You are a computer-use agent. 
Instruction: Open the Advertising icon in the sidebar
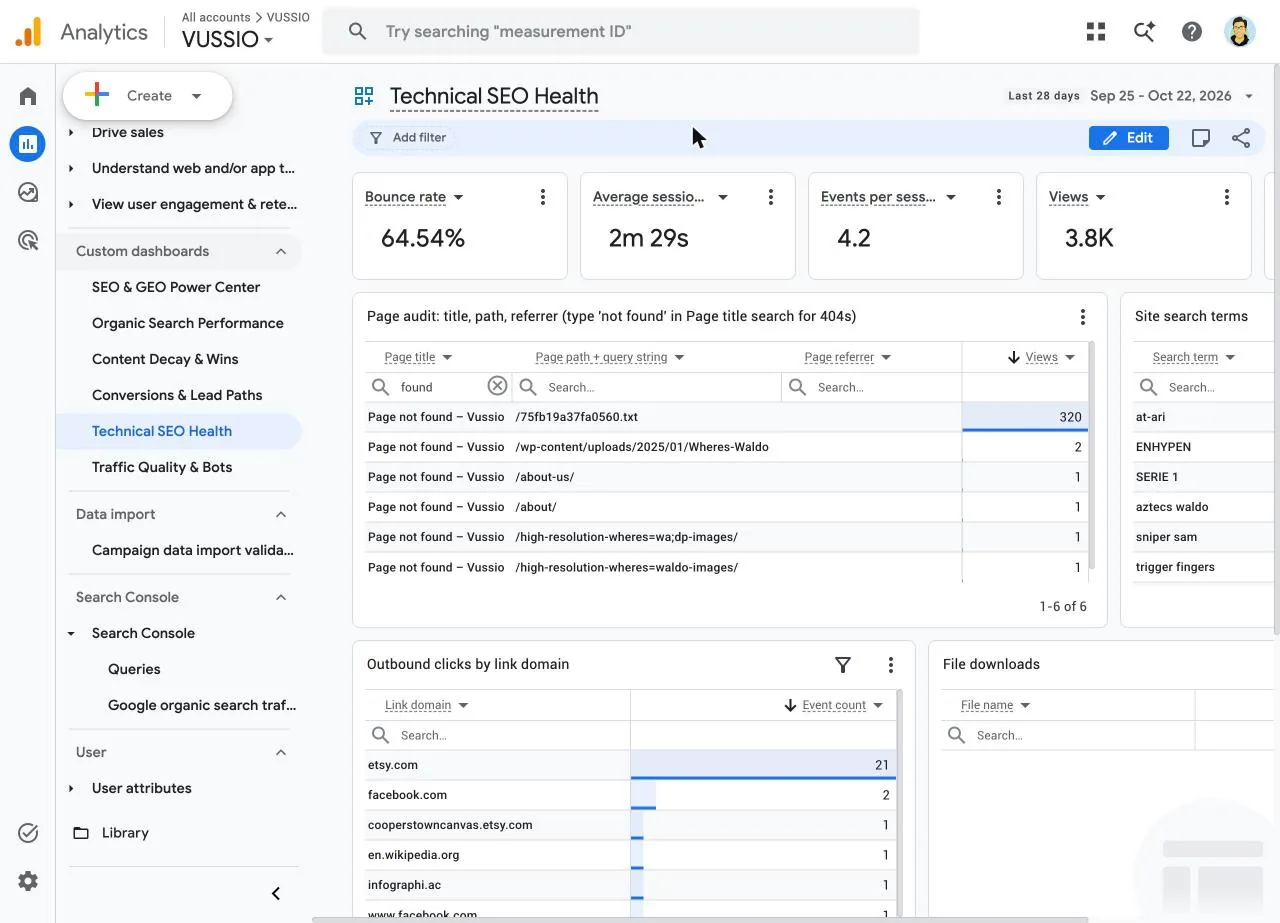[x=28, y=240]
